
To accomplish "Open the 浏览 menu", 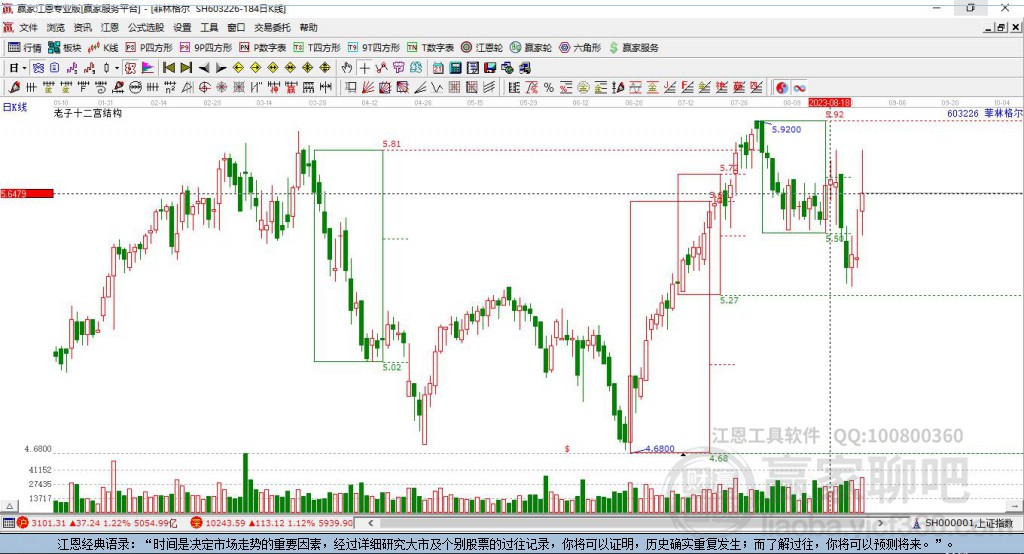I will tap(56, 27).
